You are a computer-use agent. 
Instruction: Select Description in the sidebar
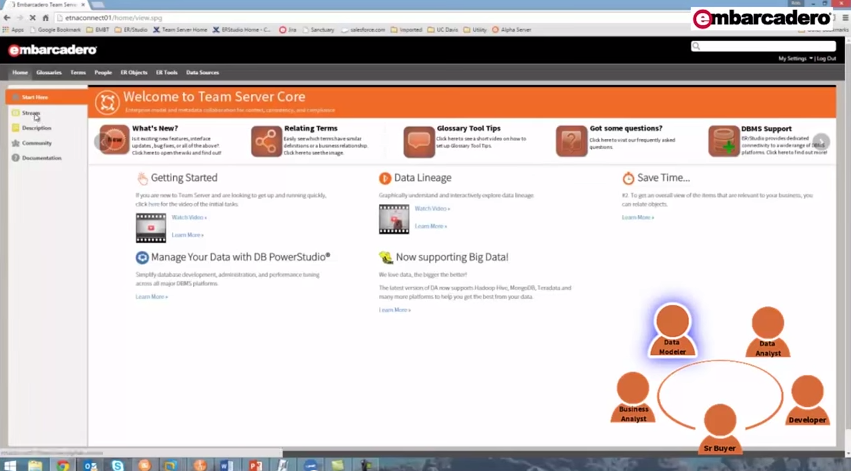36,128
